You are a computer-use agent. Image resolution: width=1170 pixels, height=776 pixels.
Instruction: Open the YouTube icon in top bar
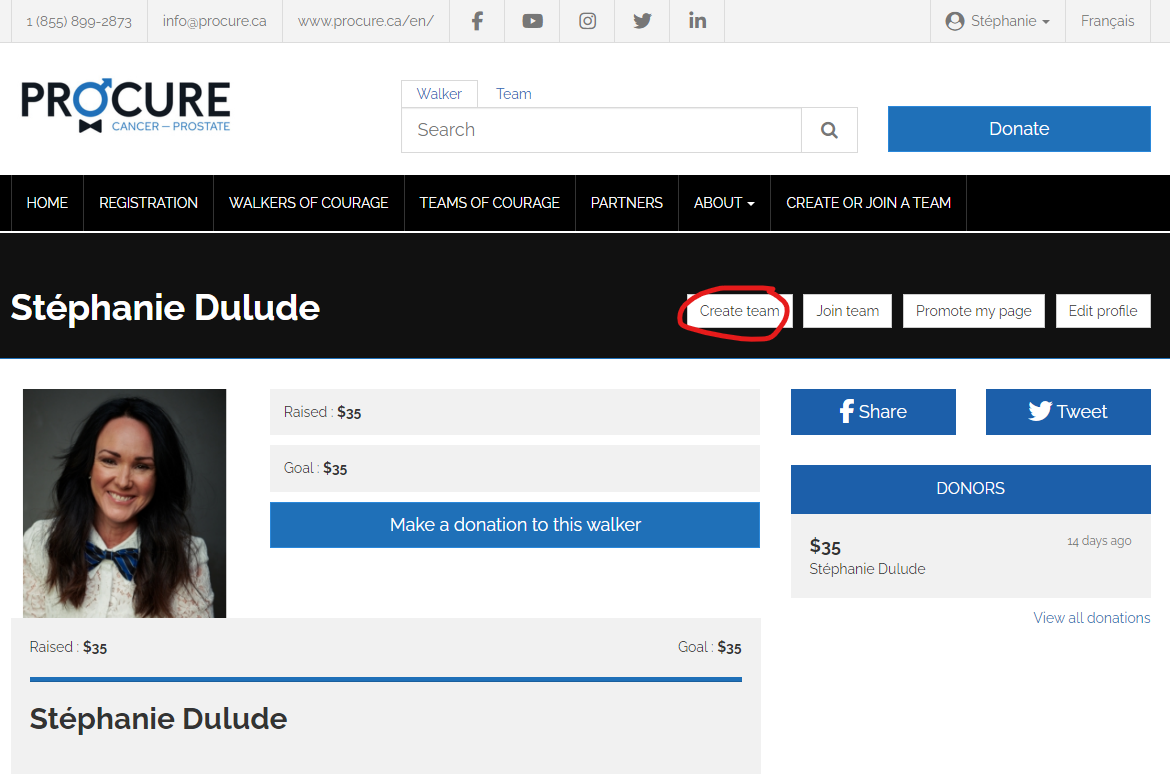tap(532, 21)
